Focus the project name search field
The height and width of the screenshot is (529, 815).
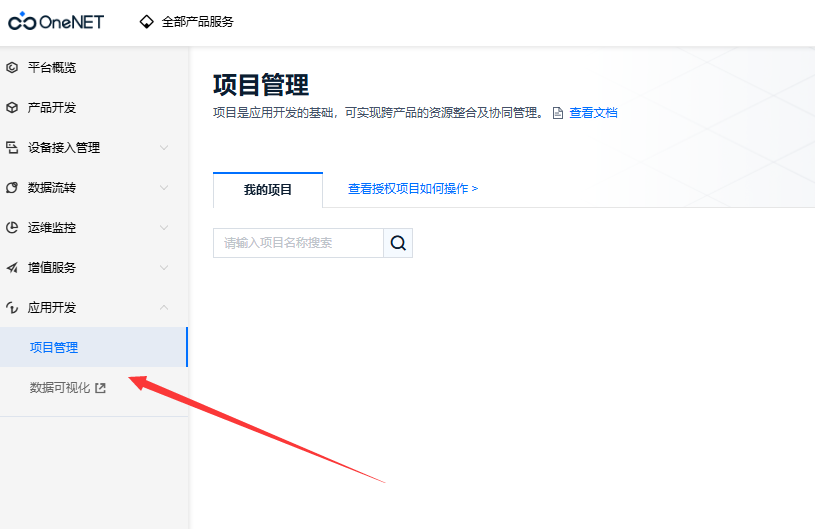click(298, 243)
